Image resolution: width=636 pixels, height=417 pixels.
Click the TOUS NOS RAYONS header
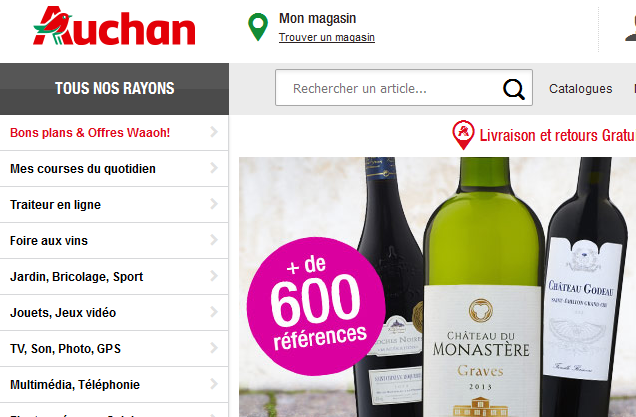coord(114,88)
